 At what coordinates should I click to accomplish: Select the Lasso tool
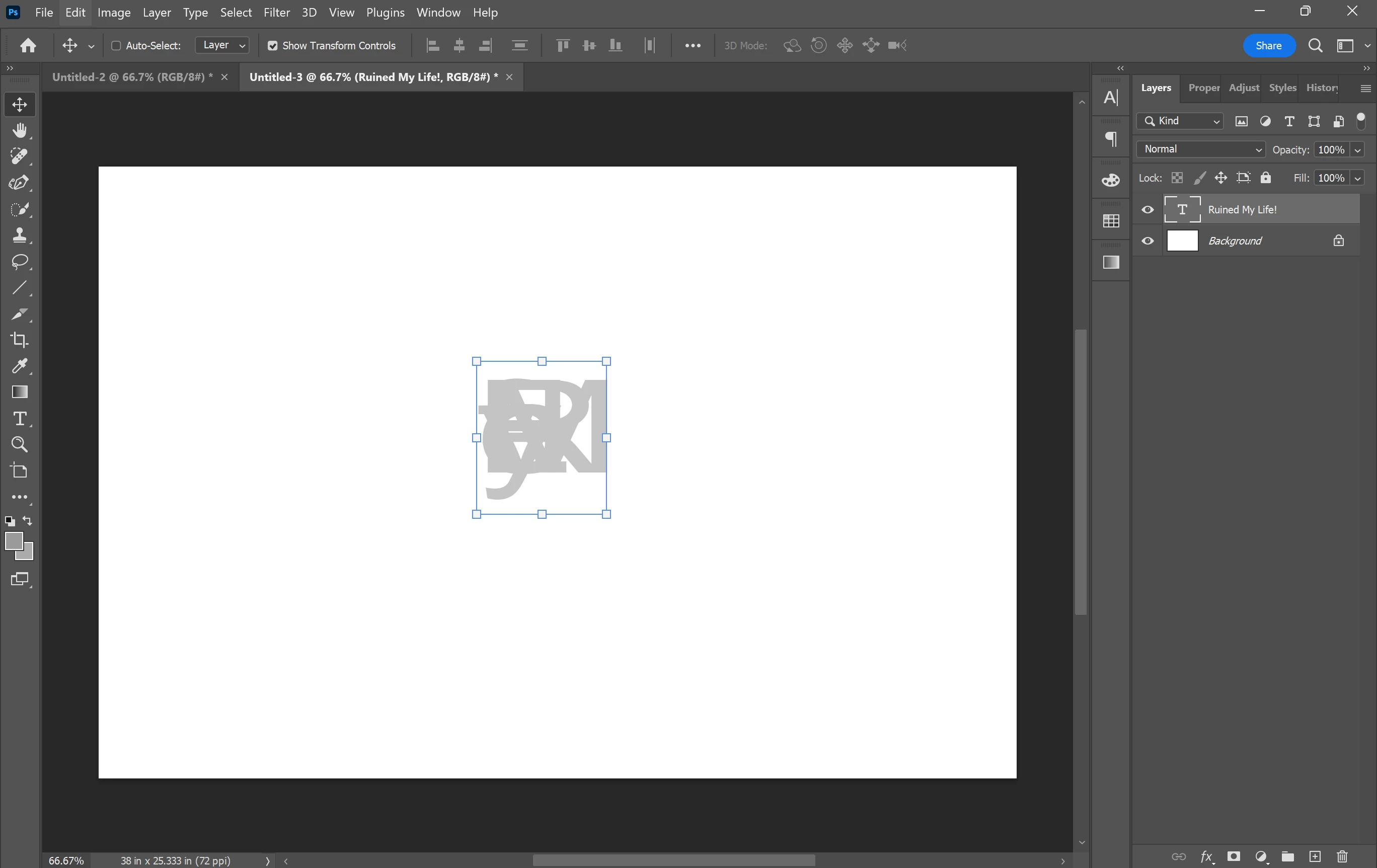click(20, 261)
